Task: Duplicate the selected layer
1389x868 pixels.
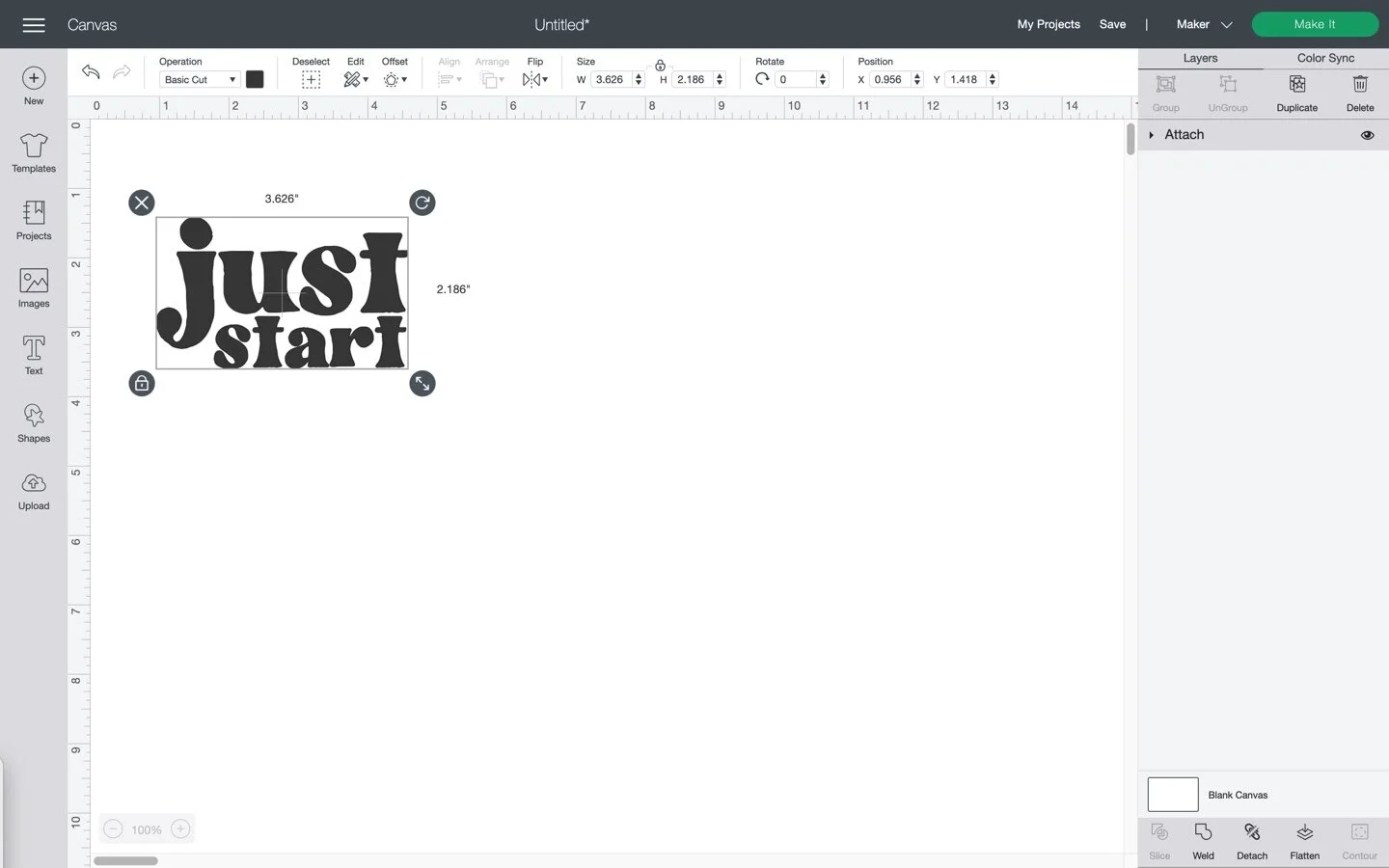Action: point(1295,93)
